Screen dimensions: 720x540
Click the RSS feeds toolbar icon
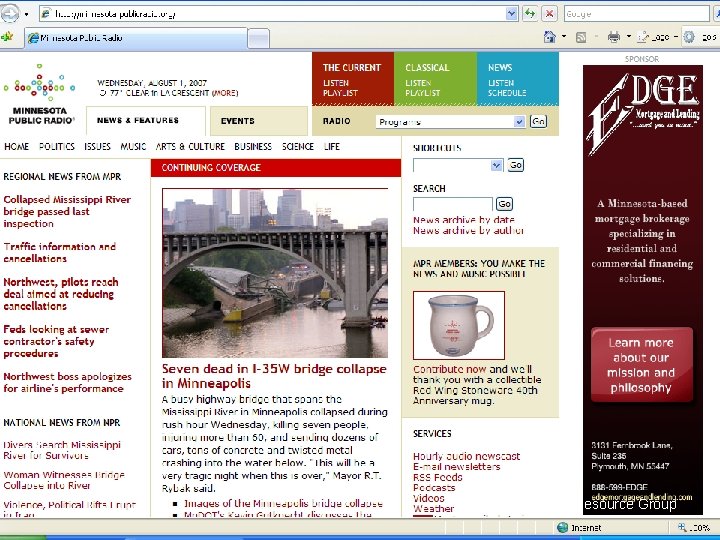581,37
